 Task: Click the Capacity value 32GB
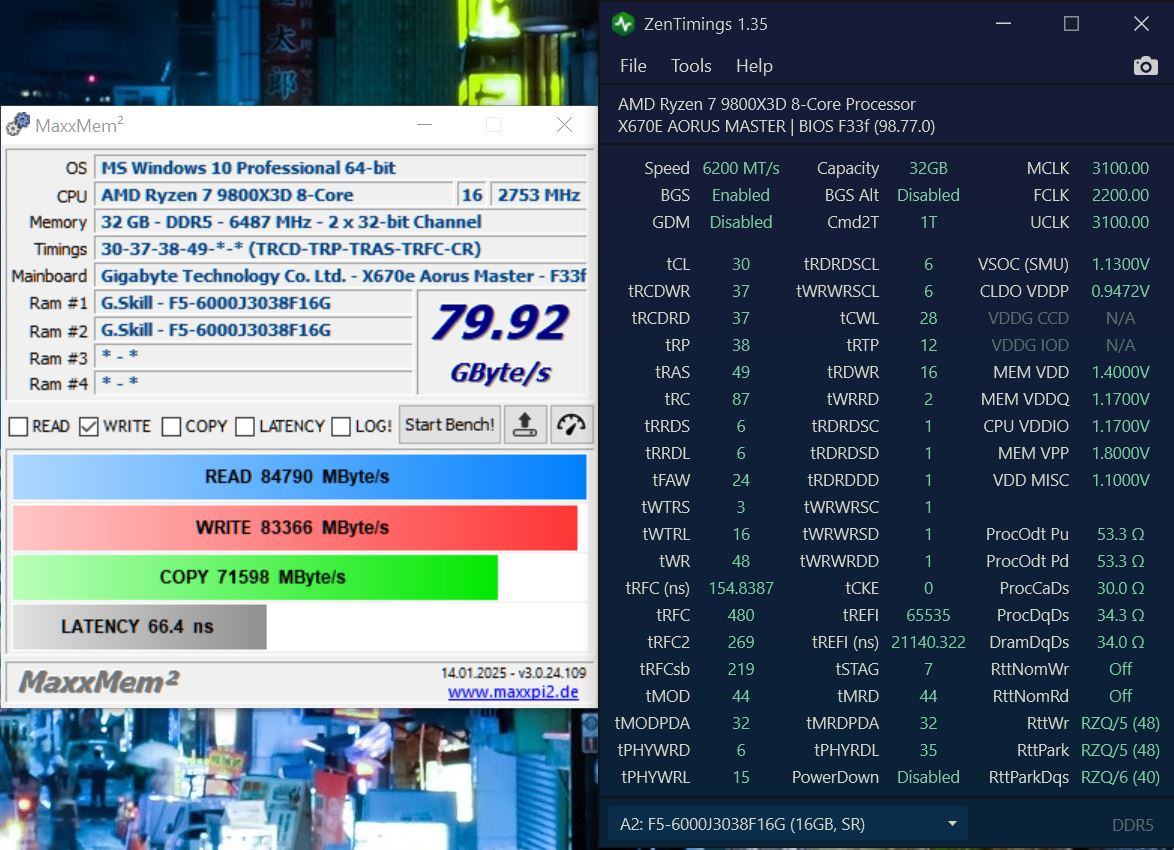click(x=928, y=169)
